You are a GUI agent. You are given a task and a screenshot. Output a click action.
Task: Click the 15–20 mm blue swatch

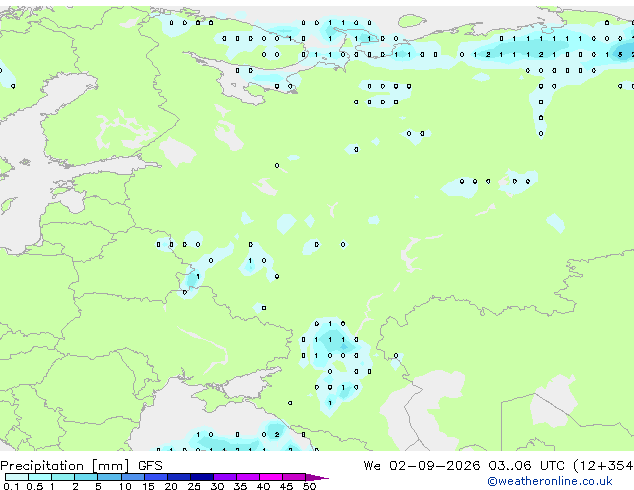coord(156,477)
